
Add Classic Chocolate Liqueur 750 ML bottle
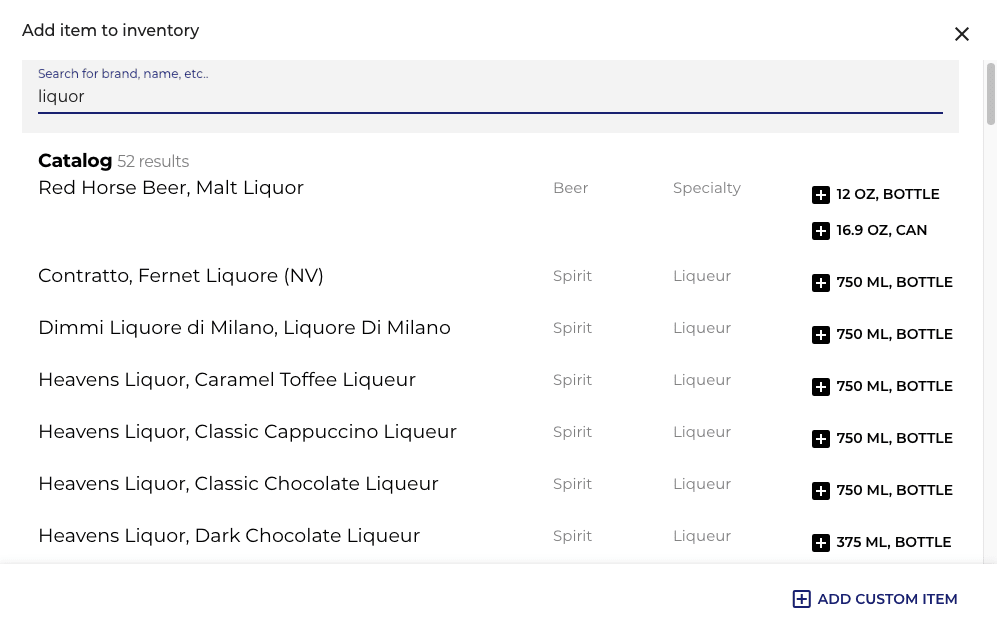pyautogui.click(x=882, y=491)
